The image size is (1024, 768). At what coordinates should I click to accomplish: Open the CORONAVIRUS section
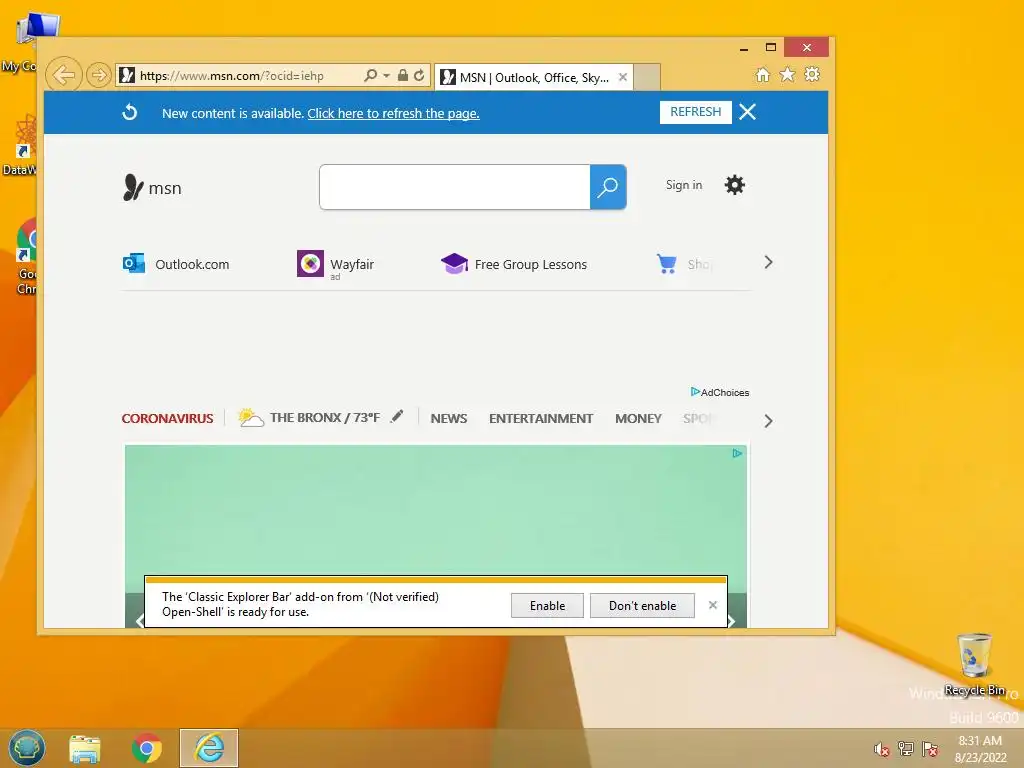[167, 419]
